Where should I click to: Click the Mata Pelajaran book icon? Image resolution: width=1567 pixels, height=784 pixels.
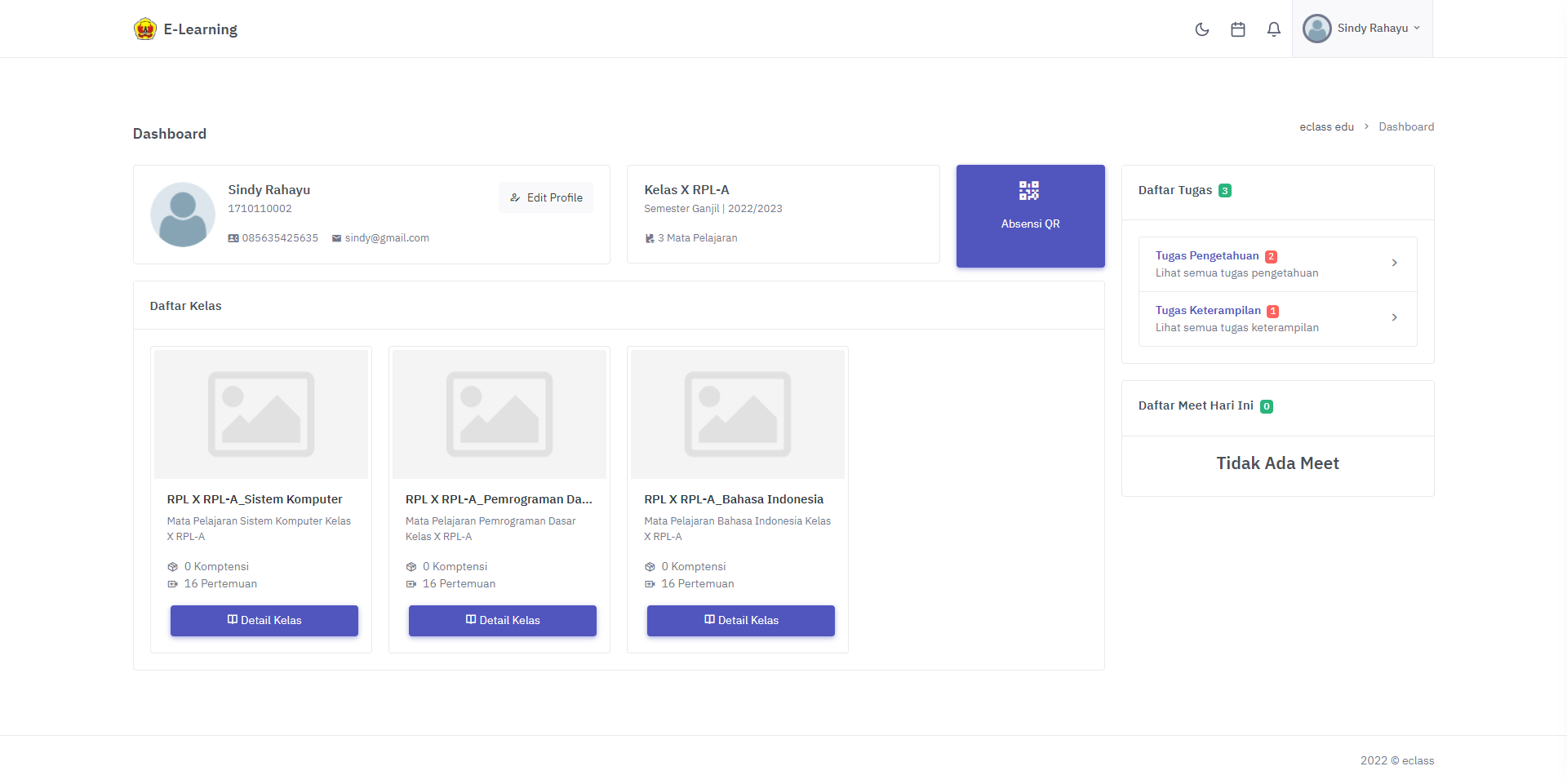coord(650,238)
